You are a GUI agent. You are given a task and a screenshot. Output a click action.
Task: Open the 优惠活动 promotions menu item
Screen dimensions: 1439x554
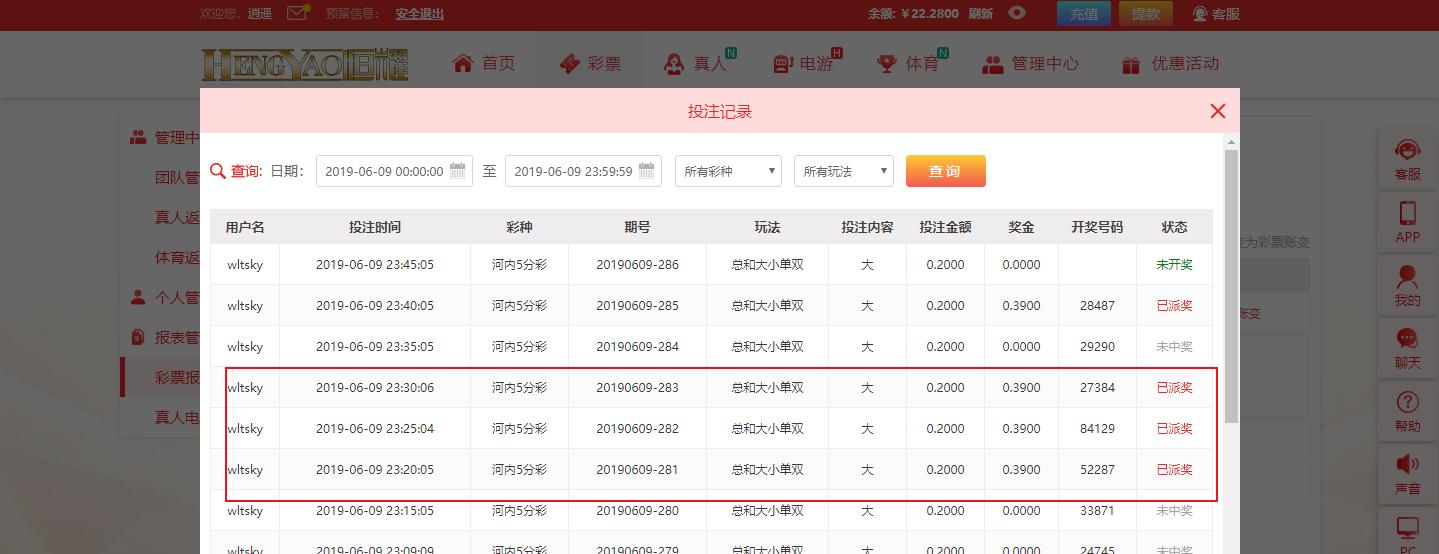coord(1170,64)
